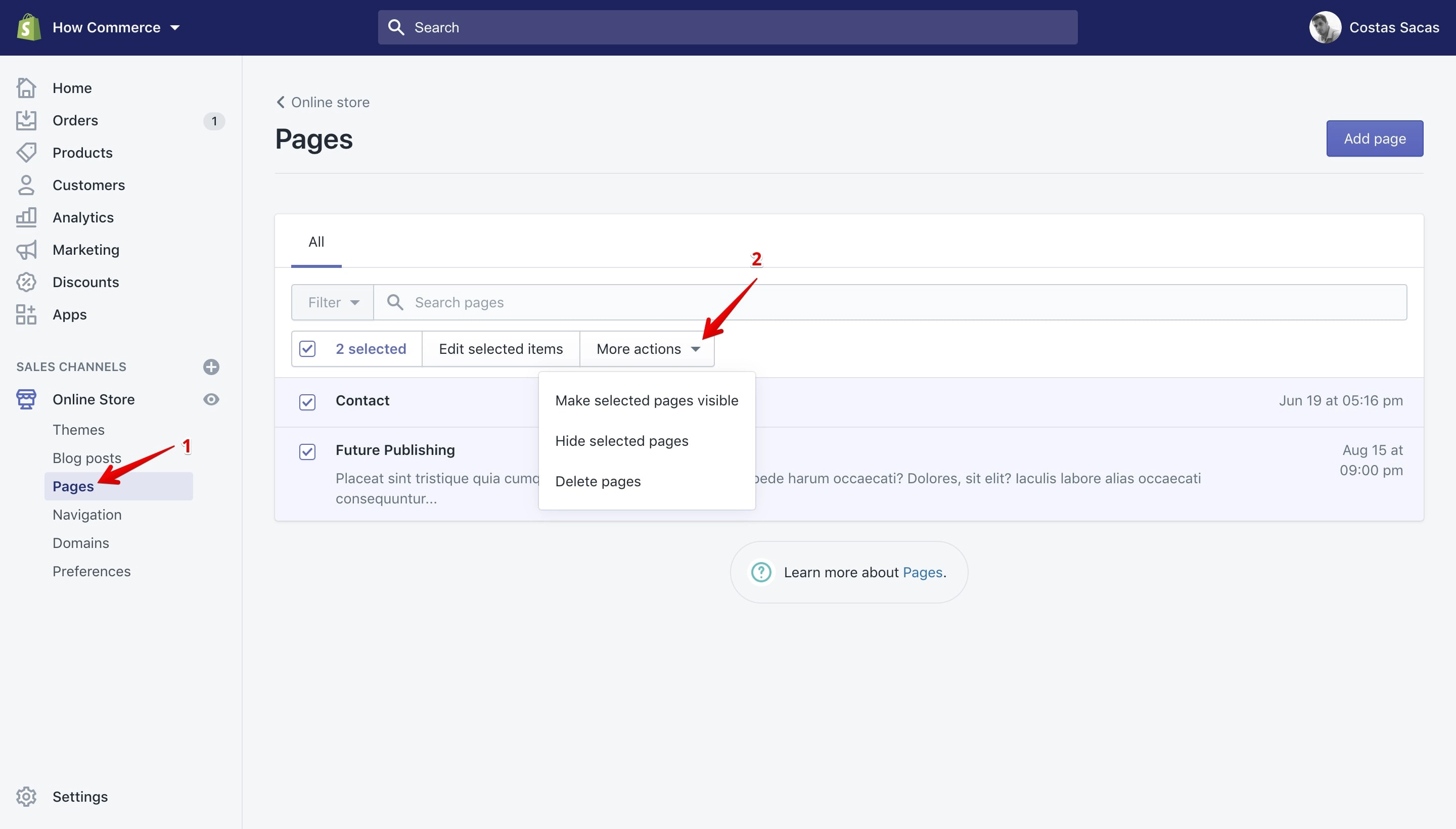Open the Contact page title
Image resolution: width=1456 pixels, height=829 pixels.
point(362,400)
